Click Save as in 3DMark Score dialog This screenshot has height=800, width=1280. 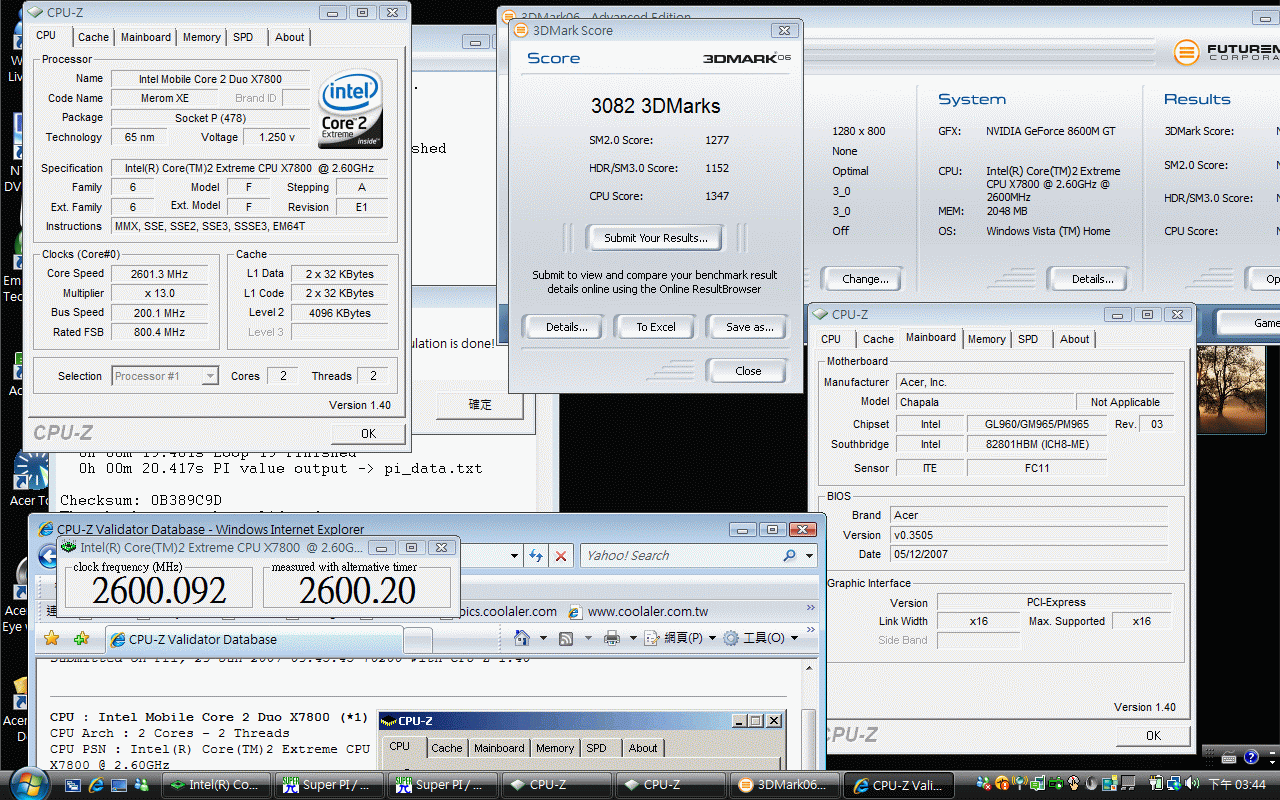point(750,327)
